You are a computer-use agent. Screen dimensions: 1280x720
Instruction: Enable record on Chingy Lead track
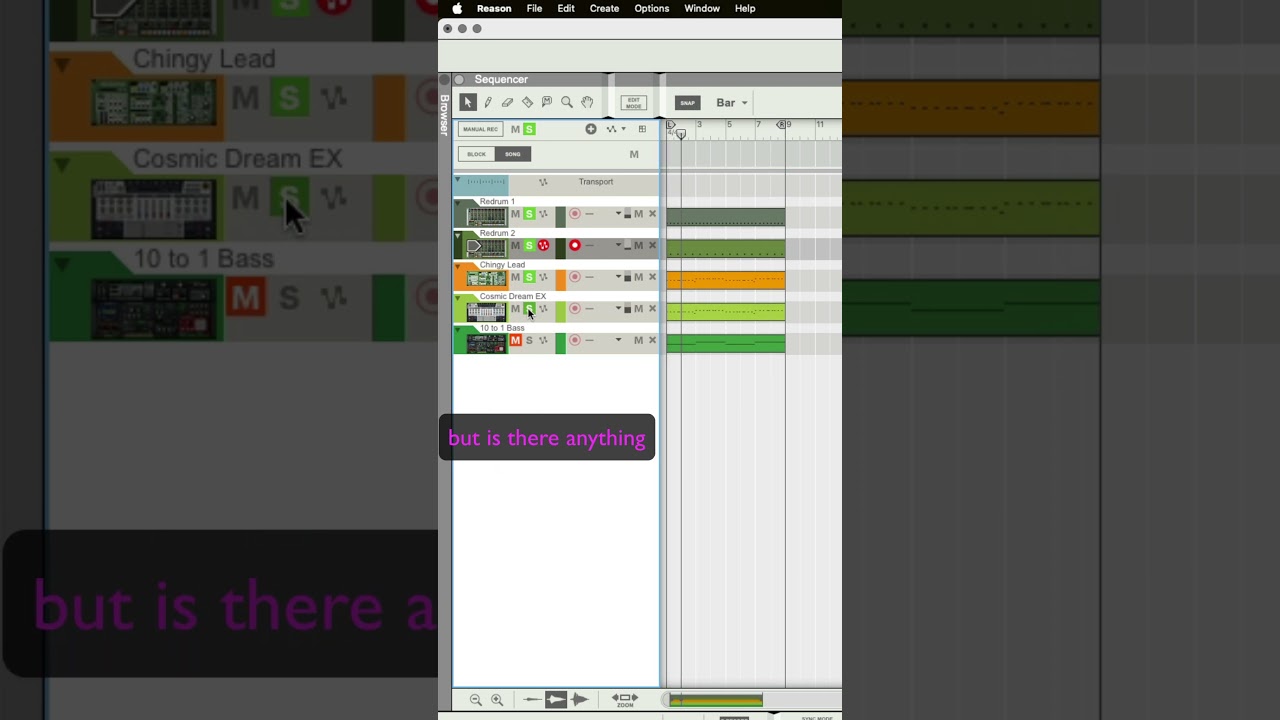pyautogui.click(x=575, y=277)
